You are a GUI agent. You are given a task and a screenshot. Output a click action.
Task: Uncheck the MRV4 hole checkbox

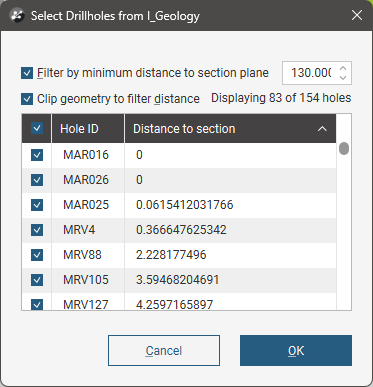point(37,230)
